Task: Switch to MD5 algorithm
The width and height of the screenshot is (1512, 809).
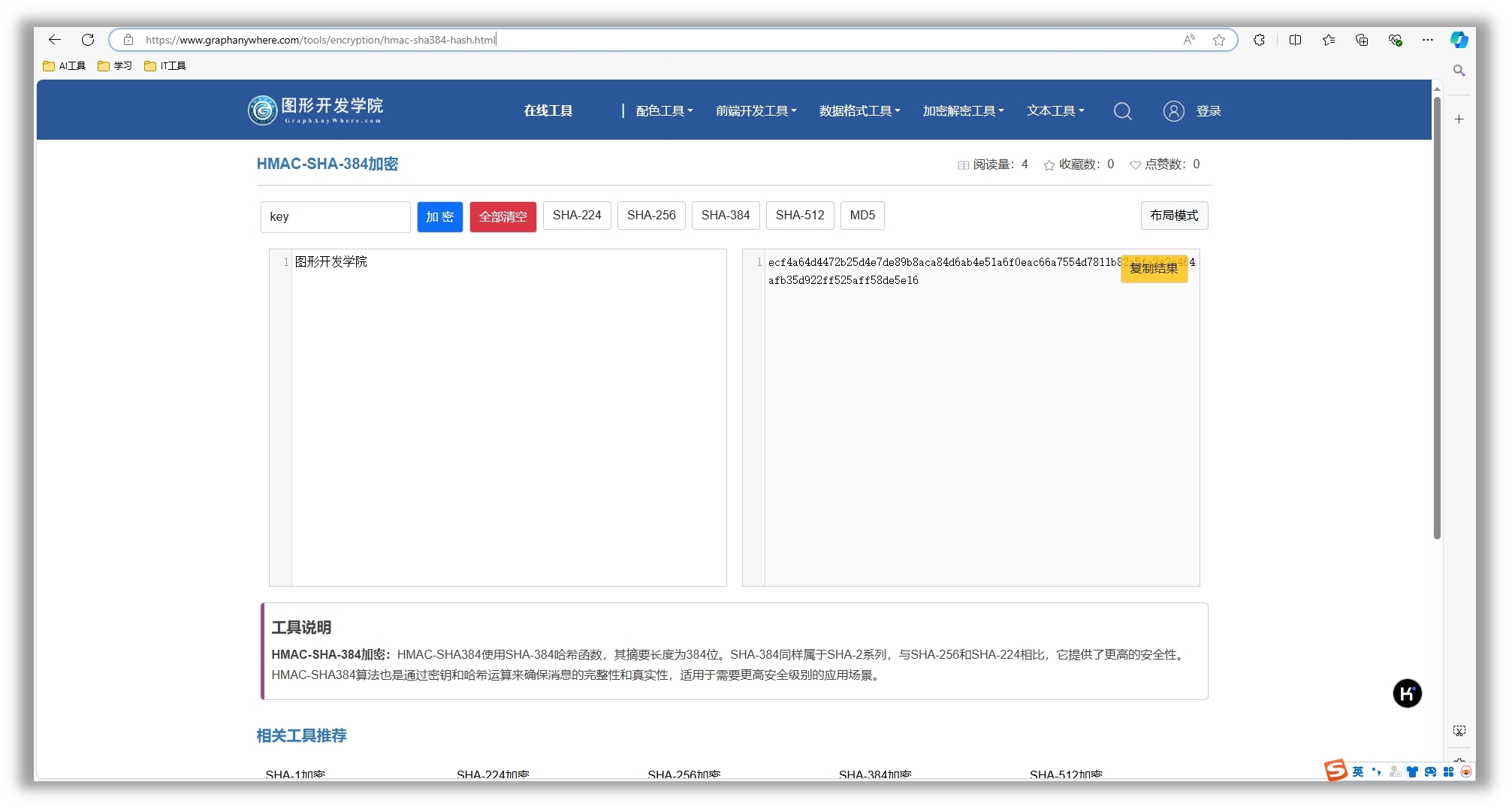Action: pyautogui.click(x=862, y=216)
